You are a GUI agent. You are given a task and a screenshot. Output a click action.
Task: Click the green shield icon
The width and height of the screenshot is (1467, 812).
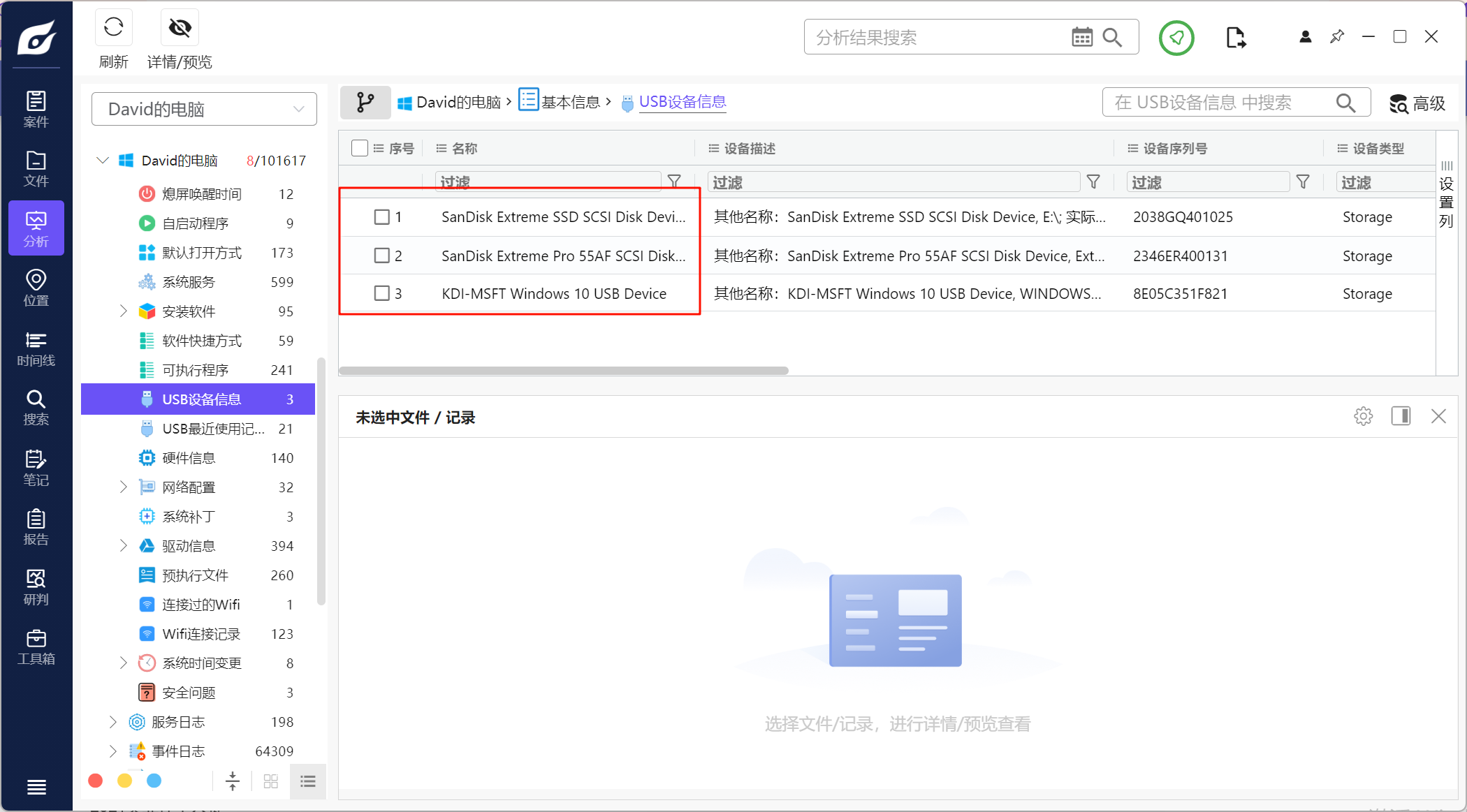[1176, 38]
